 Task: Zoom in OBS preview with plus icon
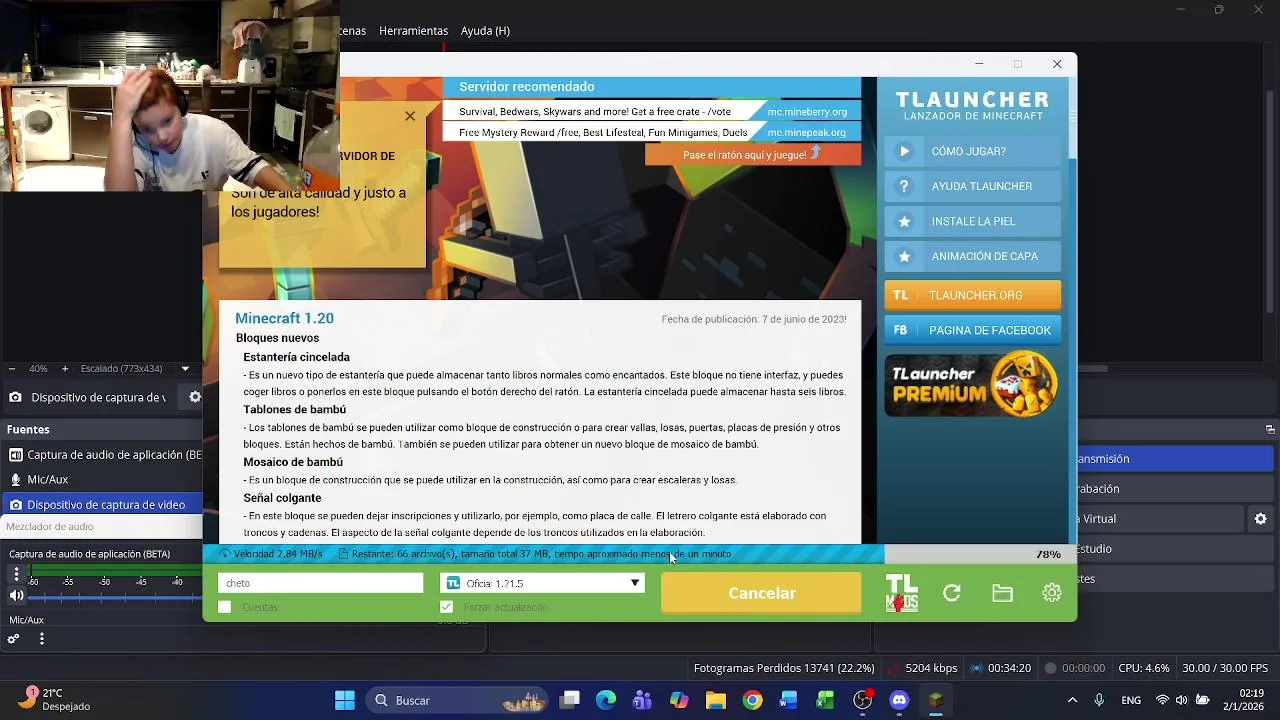point(65,368)
